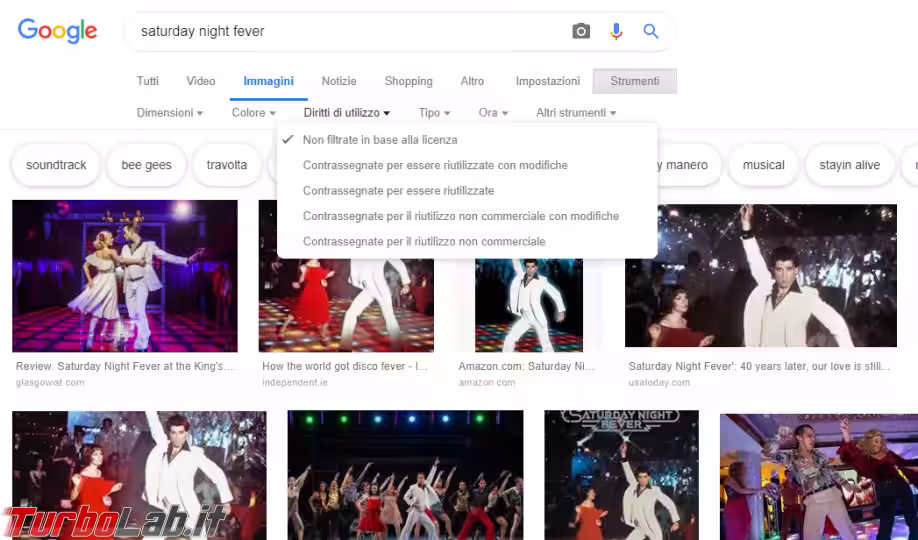Open the image with Saturday Night Fever logo
The width and height of the screenshot is (918, 540).
pyautogui.click(x=621, y=475)
